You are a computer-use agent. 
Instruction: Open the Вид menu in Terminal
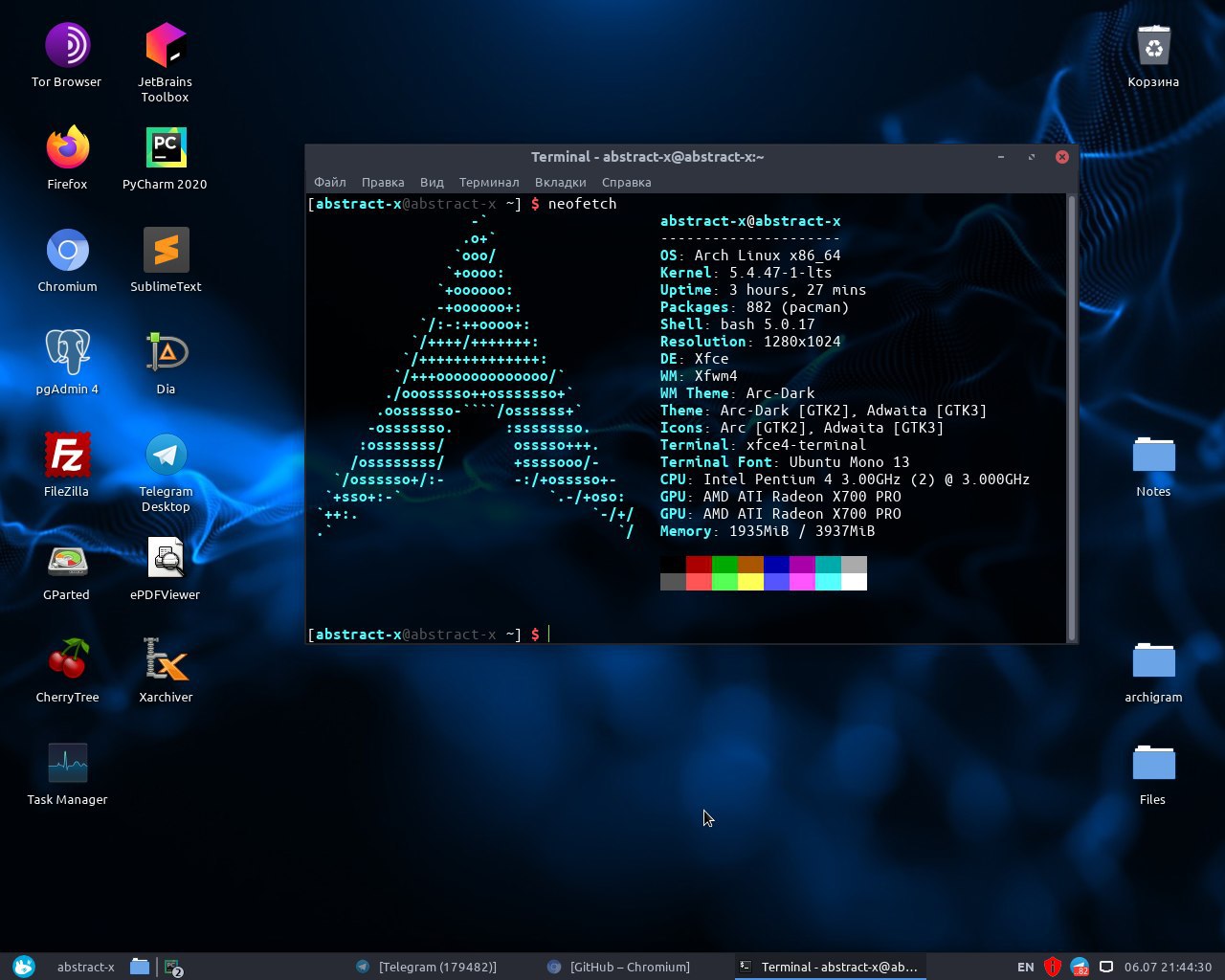coord(432,182)
